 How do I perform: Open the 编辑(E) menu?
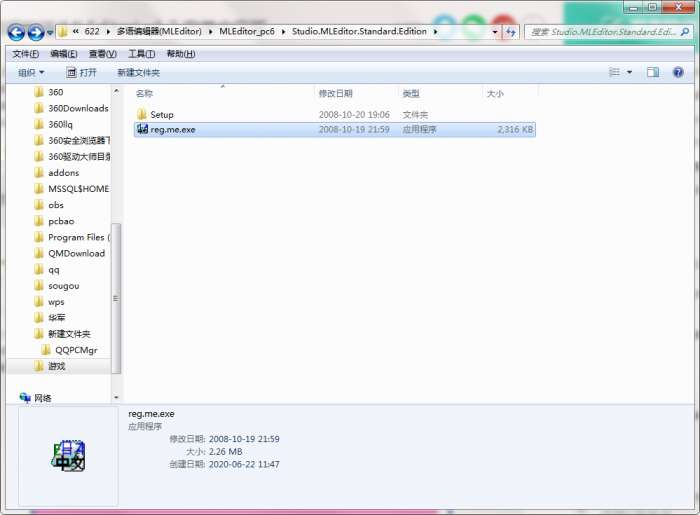point(64,54)
